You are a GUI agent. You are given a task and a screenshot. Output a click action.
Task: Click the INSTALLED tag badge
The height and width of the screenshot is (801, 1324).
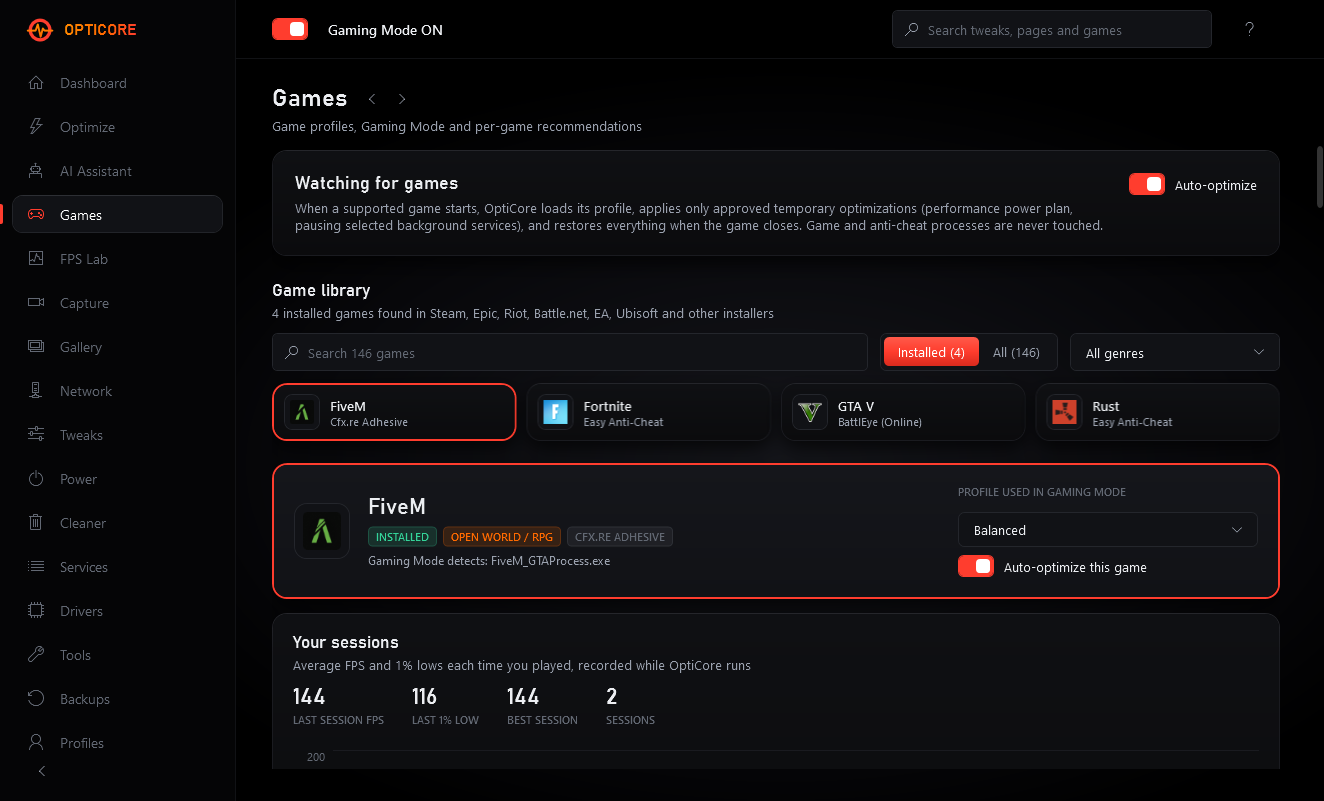[x=402, y=537]
